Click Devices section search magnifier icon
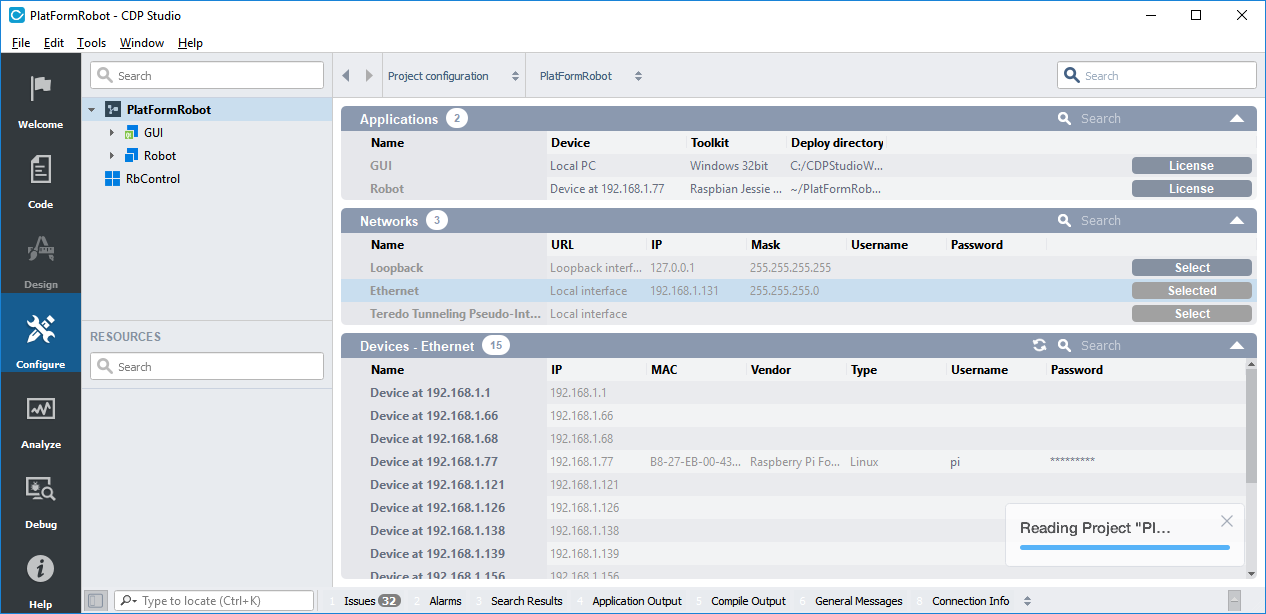This screenshot has width=1266, height=614. click(x=1065, y=346)
